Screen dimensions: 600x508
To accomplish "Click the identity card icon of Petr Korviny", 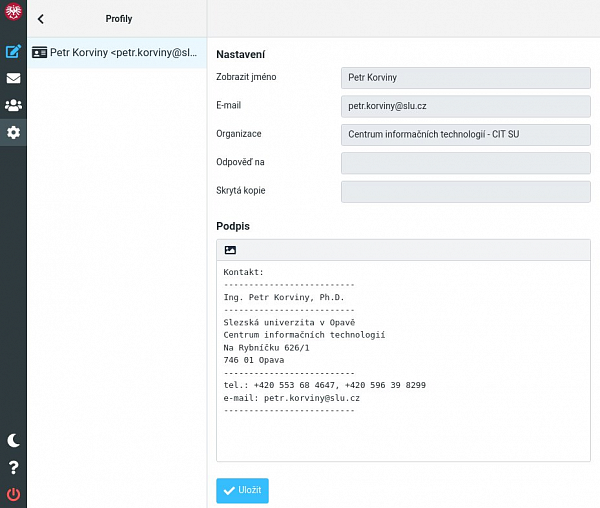I will (x=39, y=52).
